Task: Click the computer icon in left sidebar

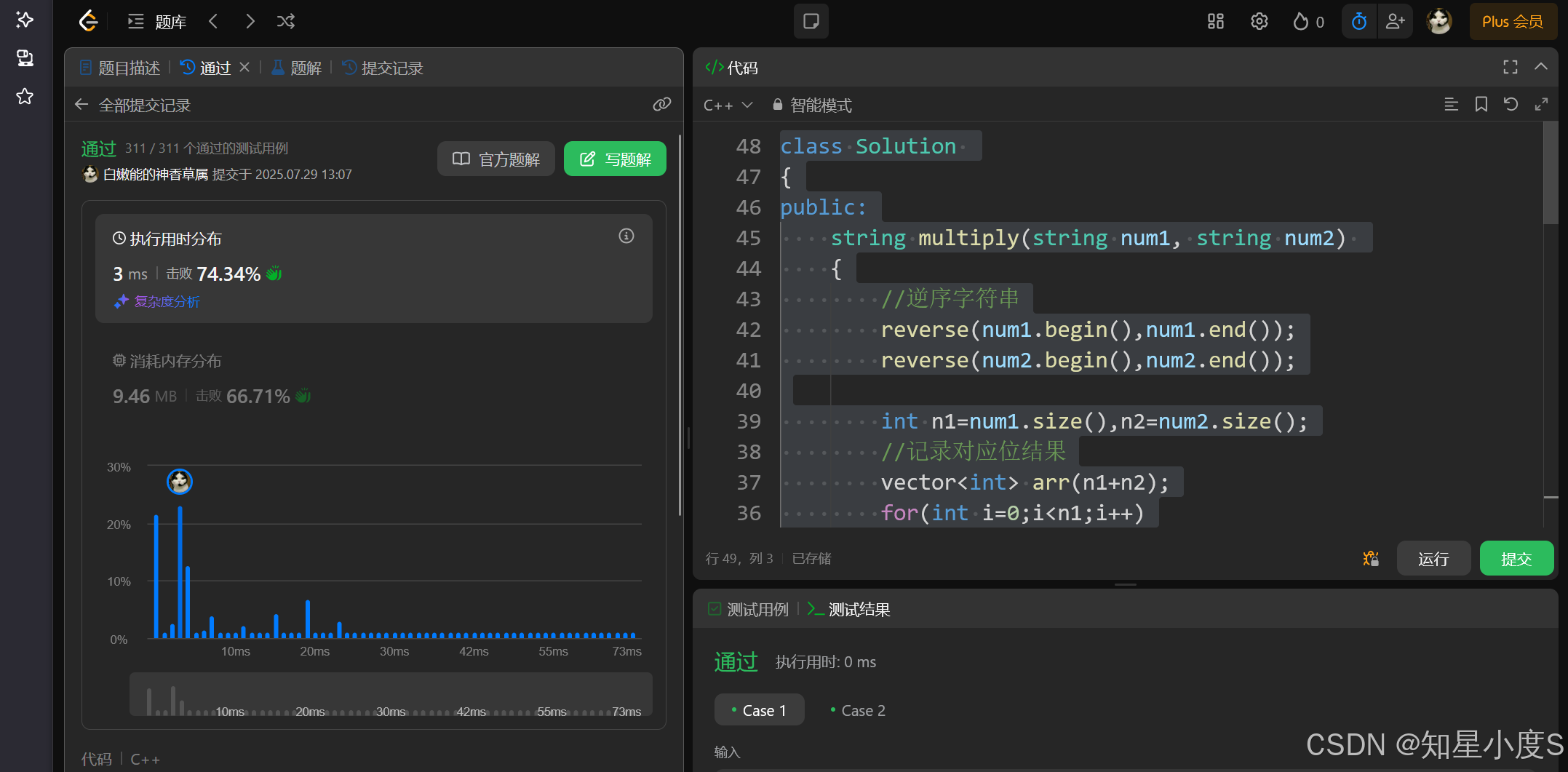Action: (25, 58)
